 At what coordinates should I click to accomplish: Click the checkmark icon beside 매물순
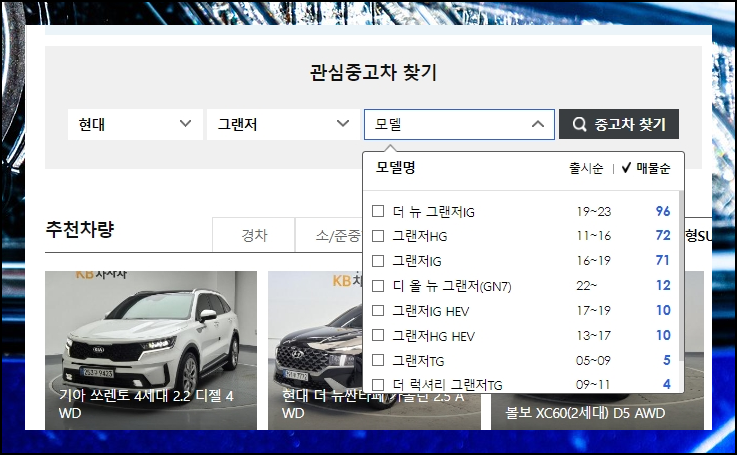pyautogui.click(x=626, y=168)
